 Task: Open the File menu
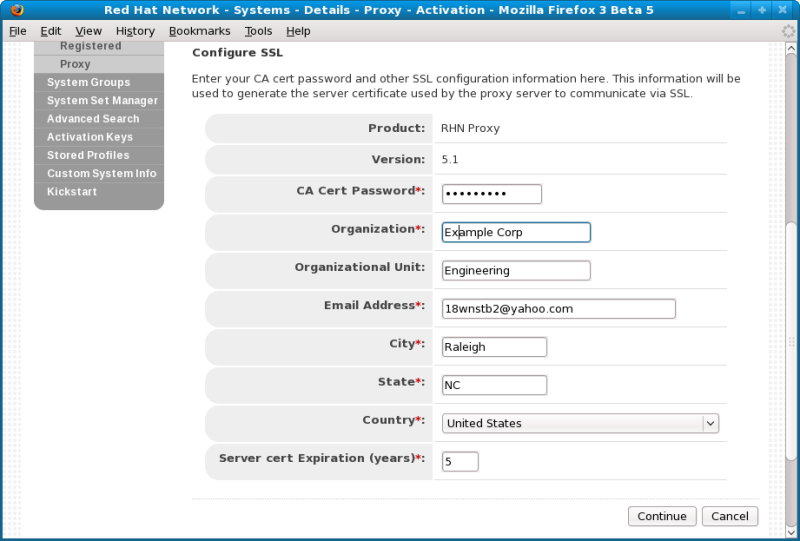coord(17,31)
